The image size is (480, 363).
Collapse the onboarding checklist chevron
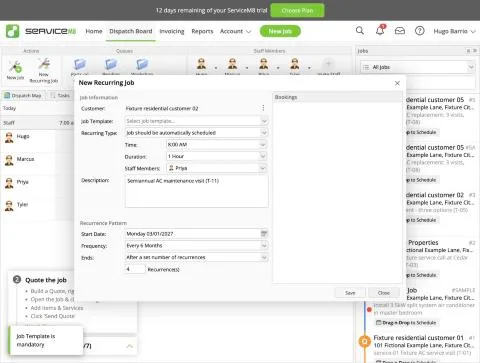129,346
